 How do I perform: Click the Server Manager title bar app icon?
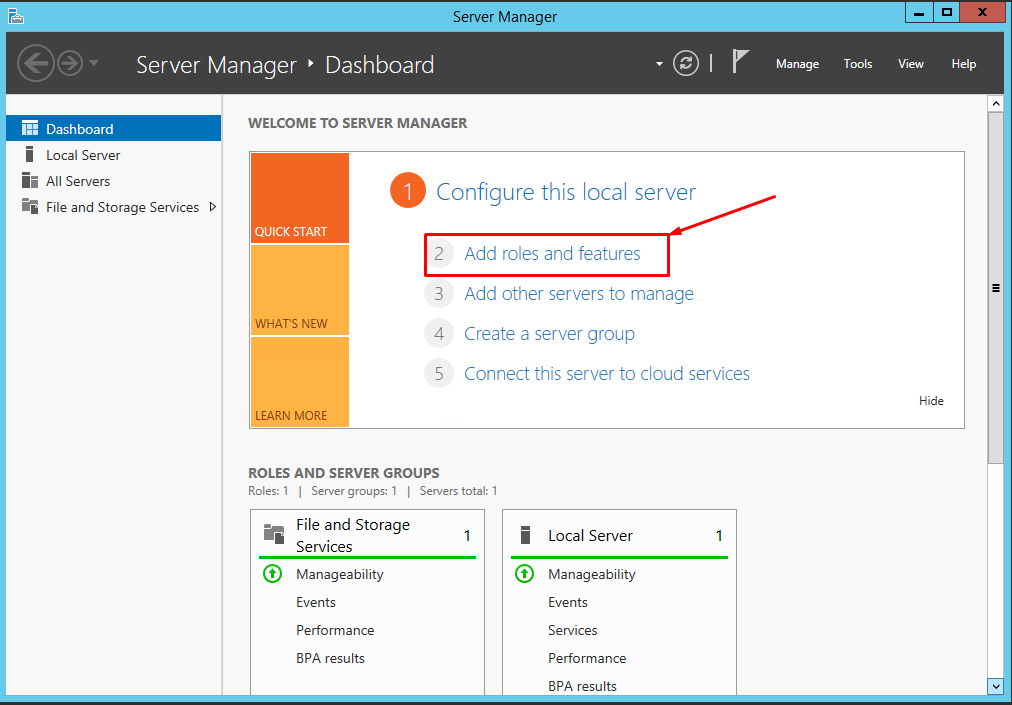click(x=15, y=16)
